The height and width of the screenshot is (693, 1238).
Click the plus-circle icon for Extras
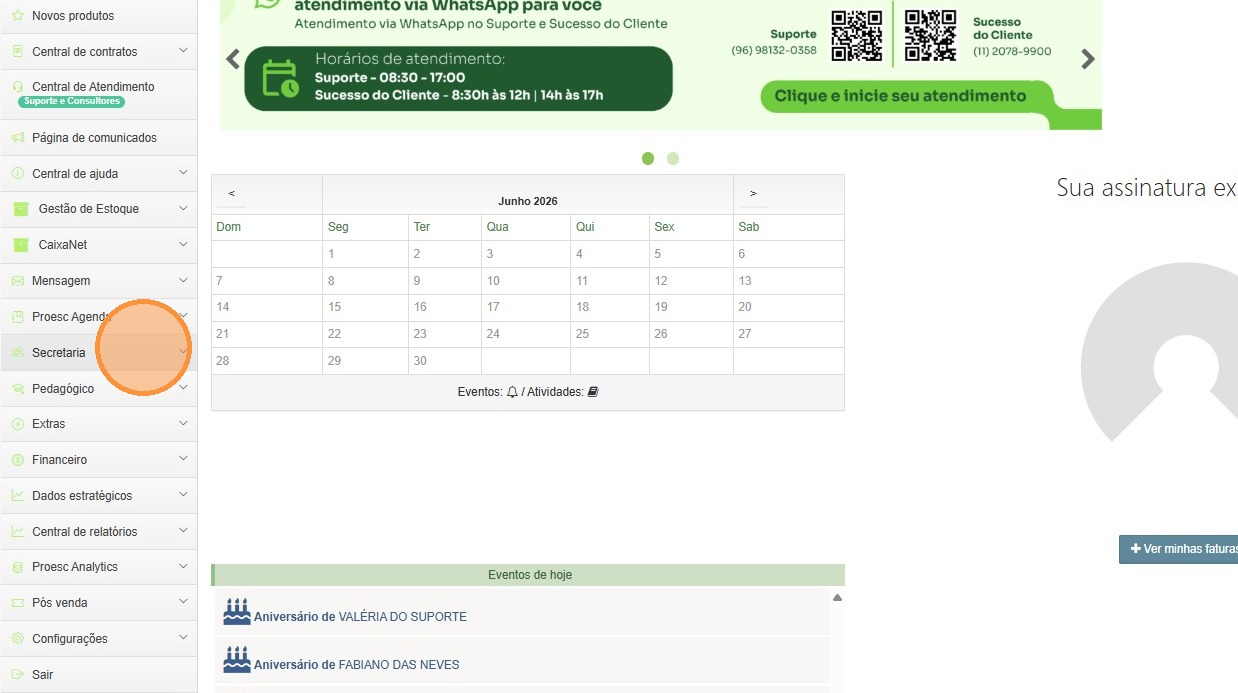coord(18,424)
